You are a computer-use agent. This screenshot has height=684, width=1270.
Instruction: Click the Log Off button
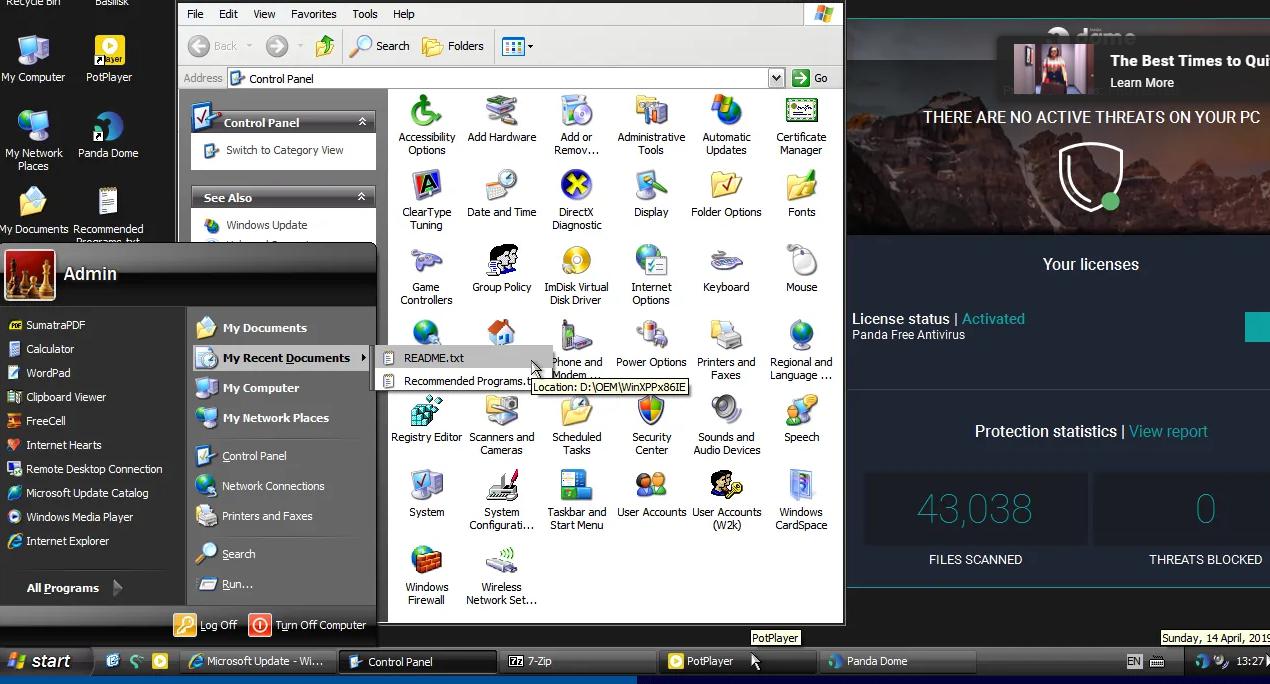click(x=206, y=625)
